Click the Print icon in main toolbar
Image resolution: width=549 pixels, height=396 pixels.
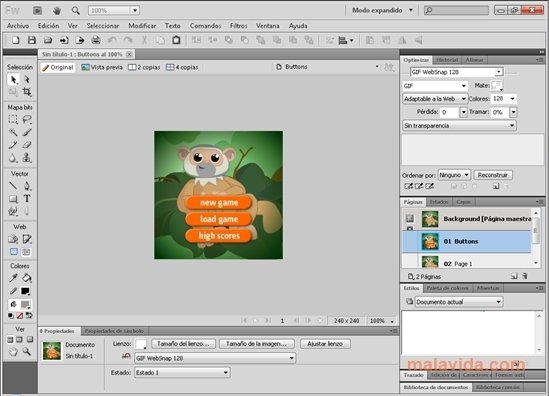pos(96,40)
